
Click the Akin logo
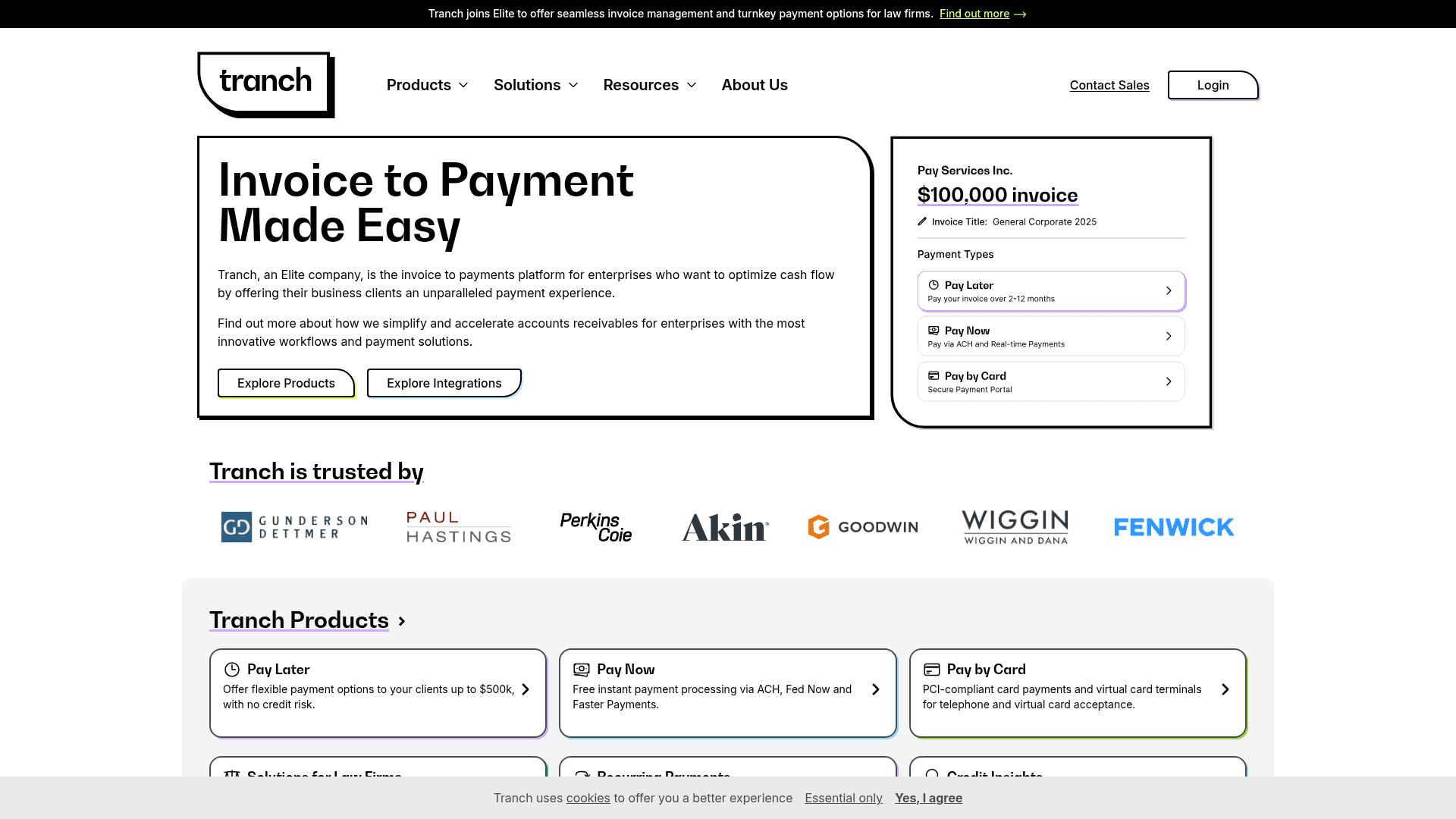(x=725, y=527)
